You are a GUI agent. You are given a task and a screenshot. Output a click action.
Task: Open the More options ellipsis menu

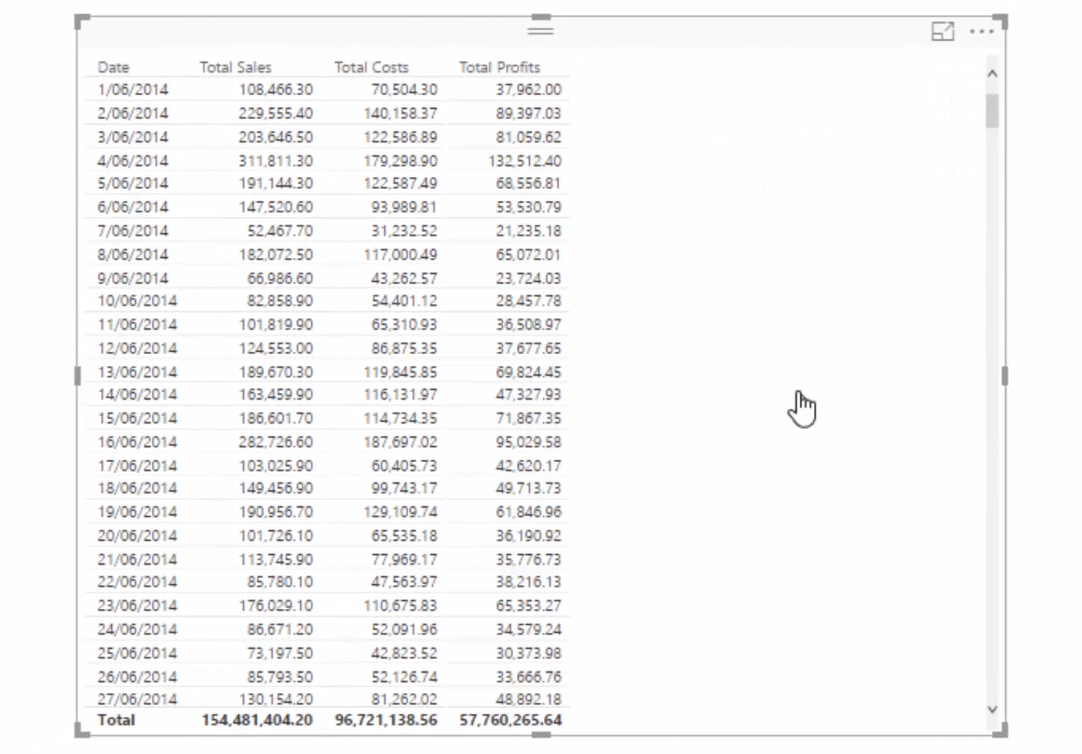tap(981, 31)
